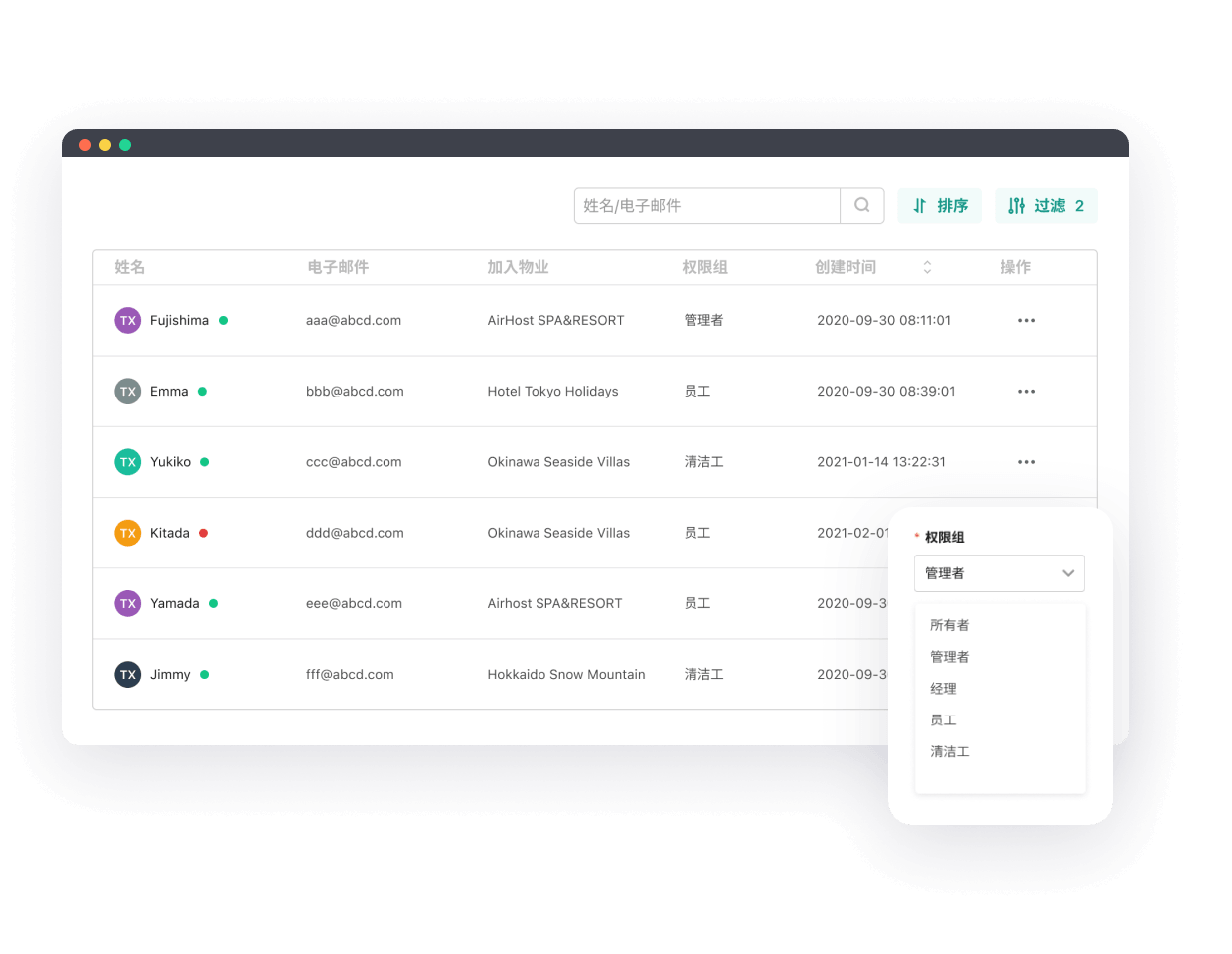Click Airhost SPA&RESORT in Yamada's row

coord(554,603)
